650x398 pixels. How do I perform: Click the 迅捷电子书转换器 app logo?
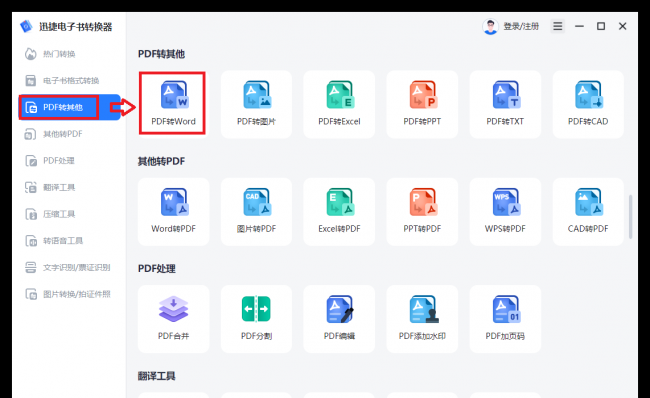[x=26, y=27]
